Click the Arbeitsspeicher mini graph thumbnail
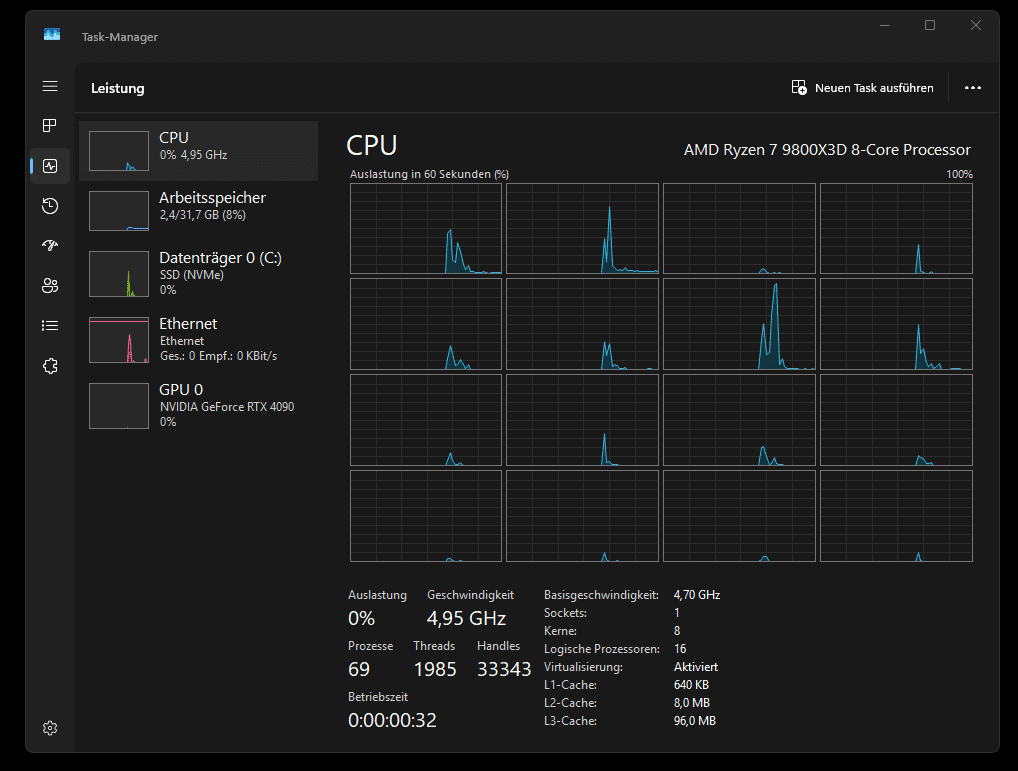 tap(119, 211)
